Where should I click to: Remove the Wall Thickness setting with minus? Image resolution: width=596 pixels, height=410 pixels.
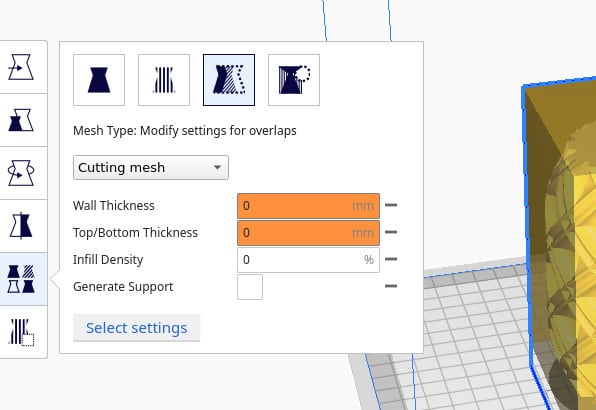pyautogui.click(x=391, y=205)
